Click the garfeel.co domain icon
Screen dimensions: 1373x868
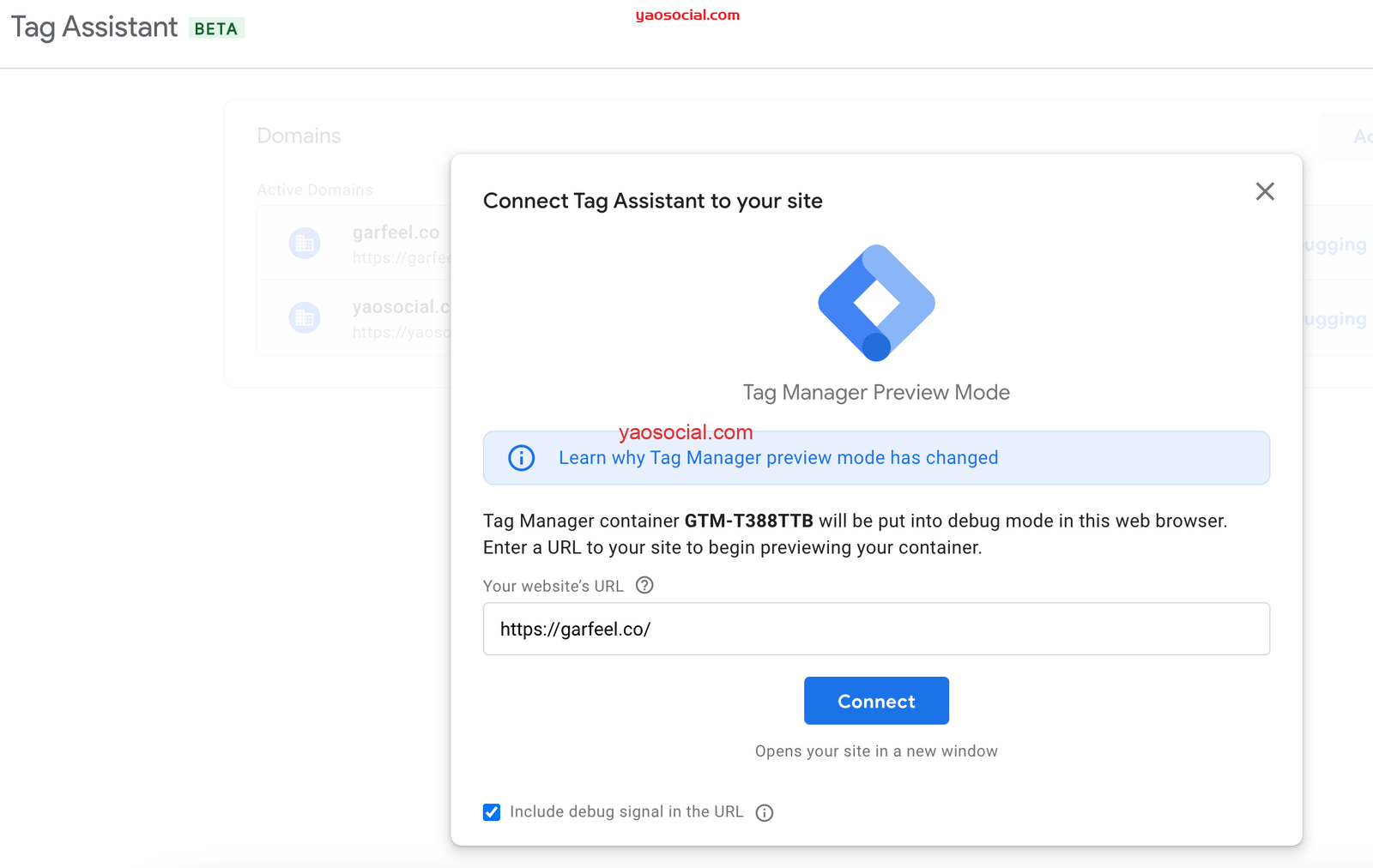pyautogui.click(x=305, y=244)
